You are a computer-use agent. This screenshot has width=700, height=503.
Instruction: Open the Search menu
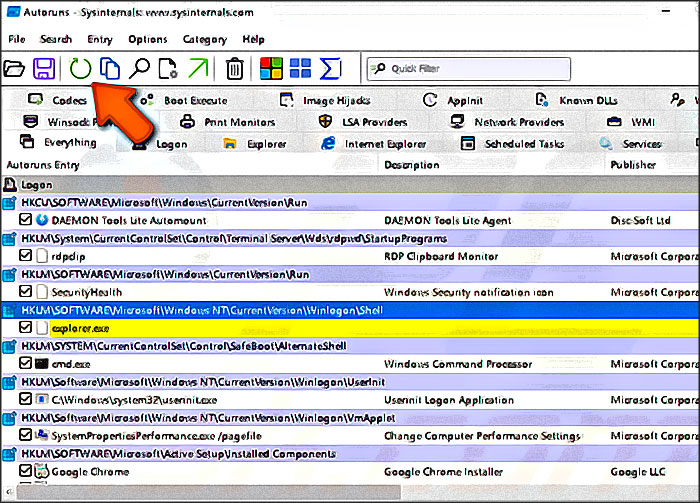[56, 39]
